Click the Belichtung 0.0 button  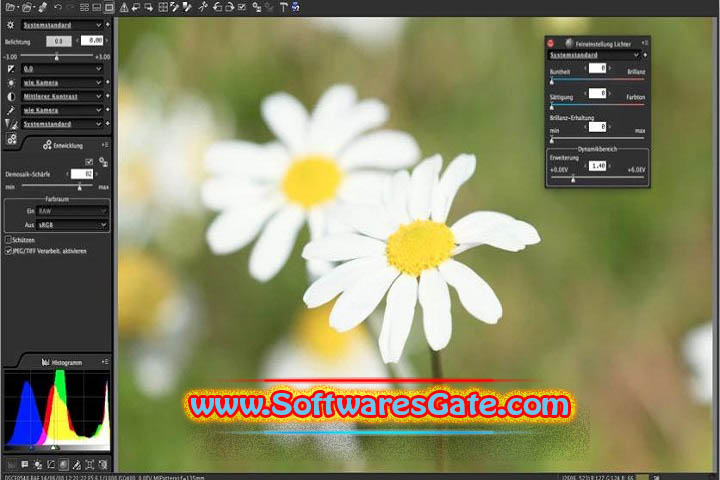(x=58, y=41)
